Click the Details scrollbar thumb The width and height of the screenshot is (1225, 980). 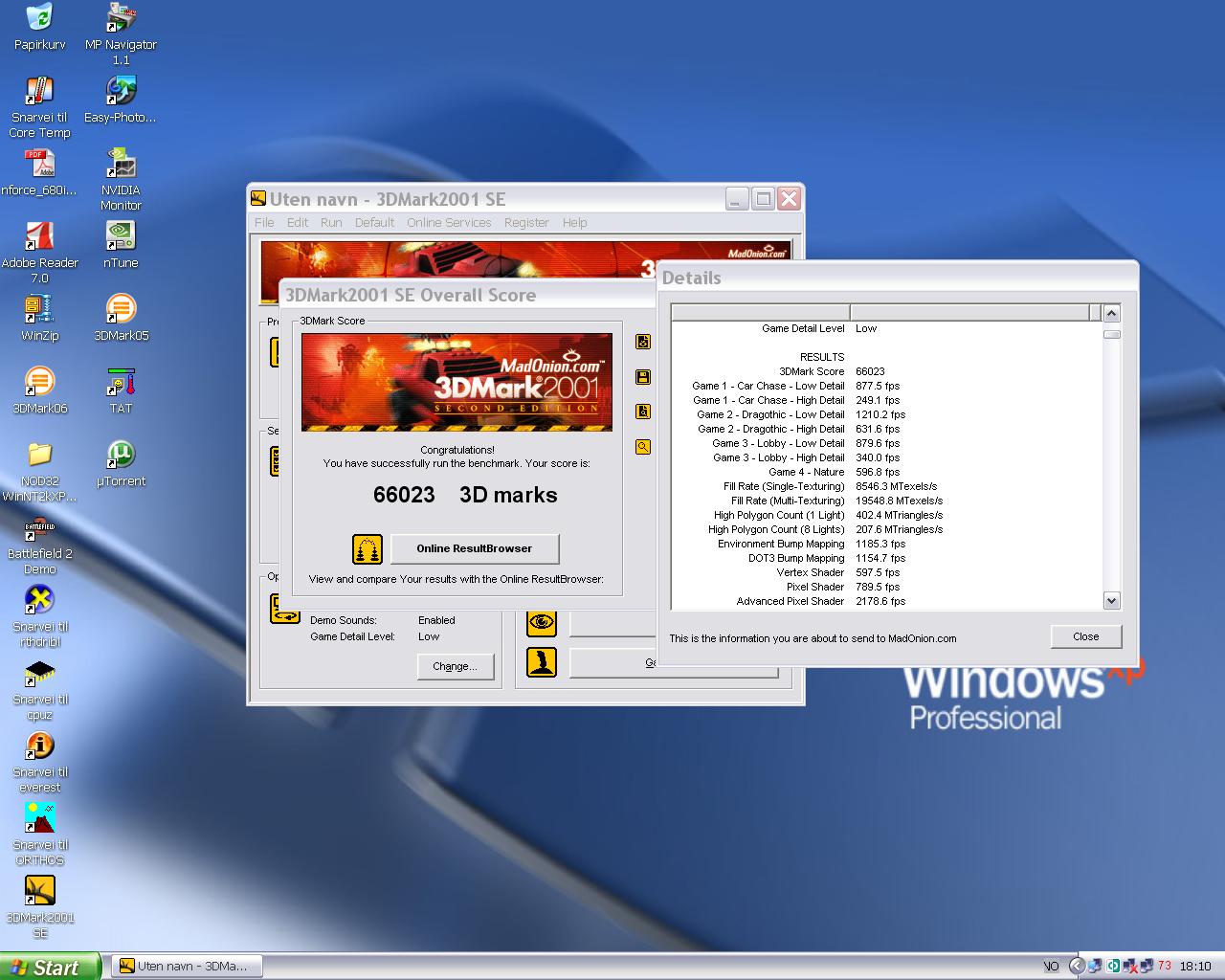[x=1111, y=334]
